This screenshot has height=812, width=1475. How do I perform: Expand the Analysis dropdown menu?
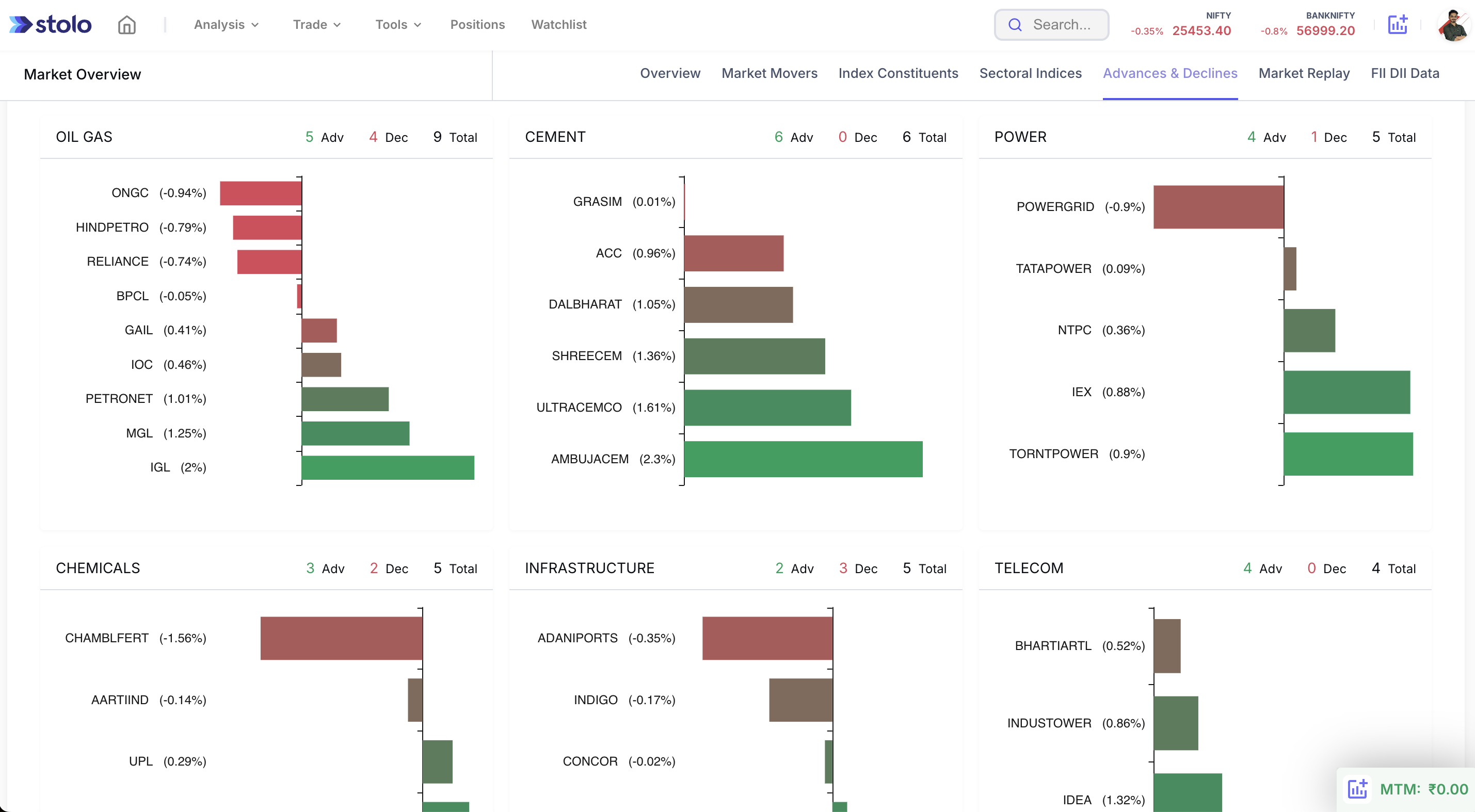tap(226, 25)
